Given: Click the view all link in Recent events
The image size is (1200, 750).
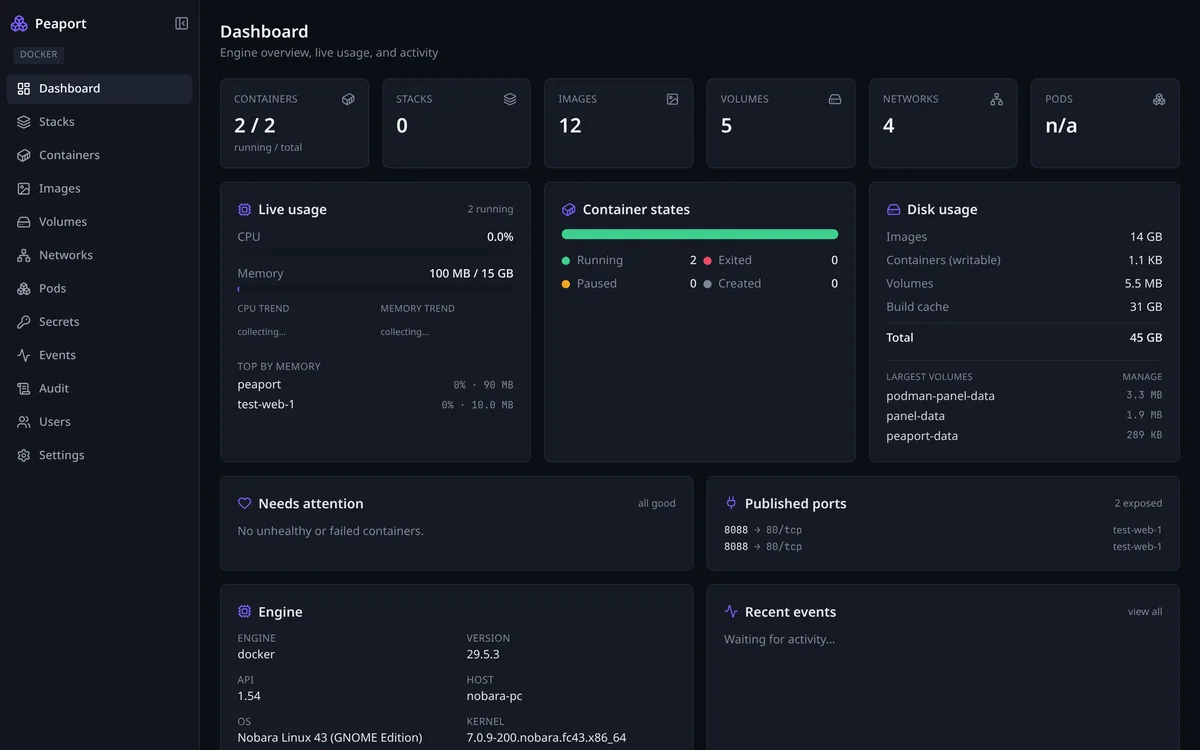Looking at the screenshot, I should (1145, 612).
